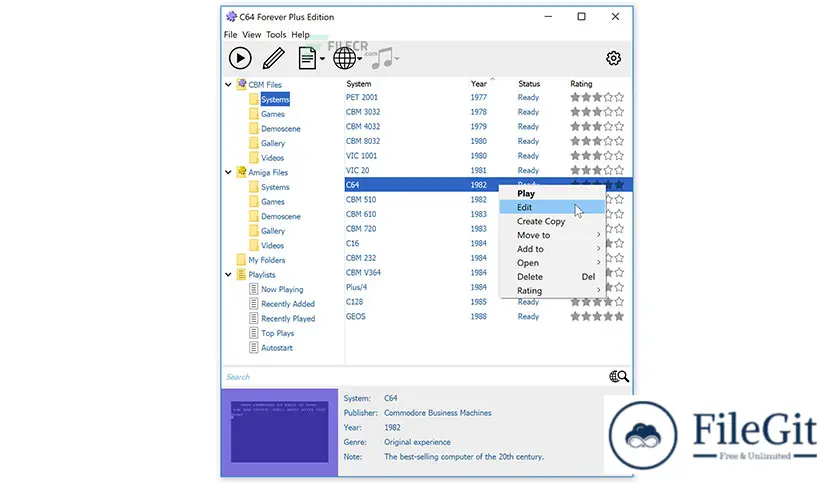The image size is (836, 484).
Task: Select the CBM 8032 row
Action: click(x=488, y=141)
